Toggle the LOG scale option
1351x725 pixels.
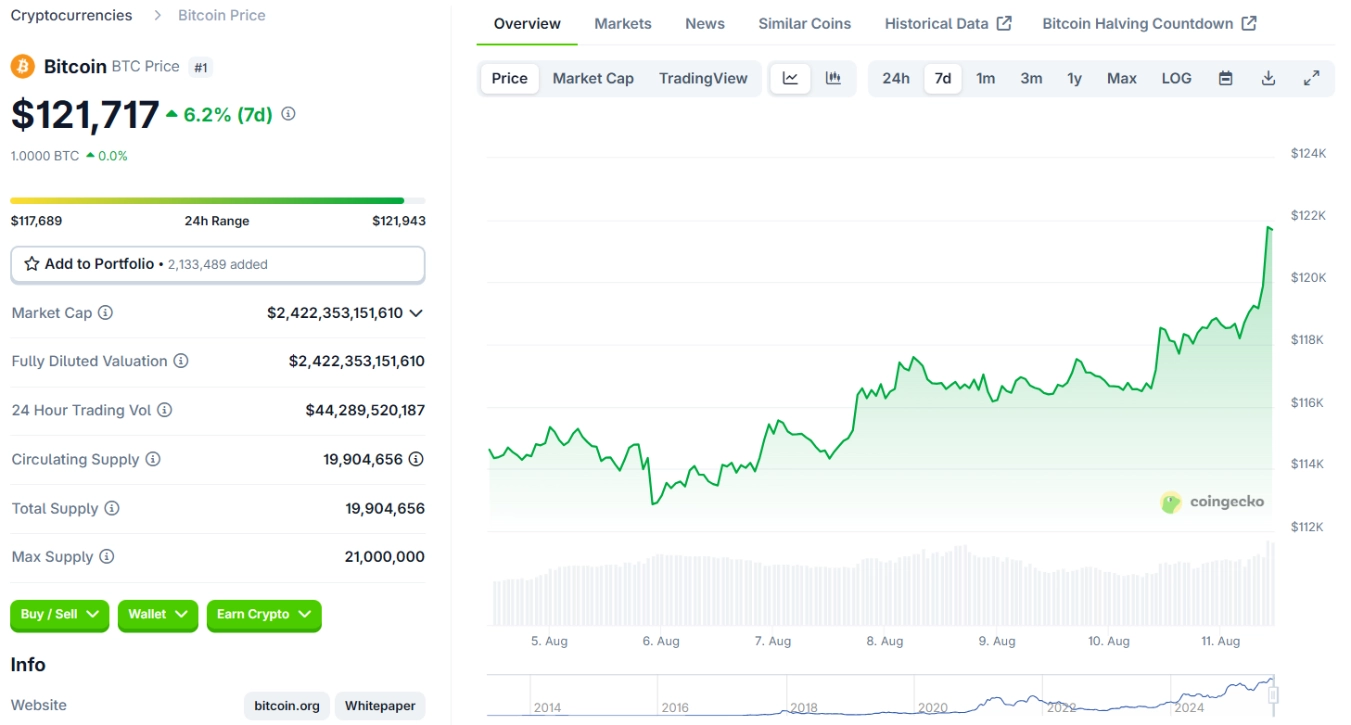click(x=1176, y=78)
